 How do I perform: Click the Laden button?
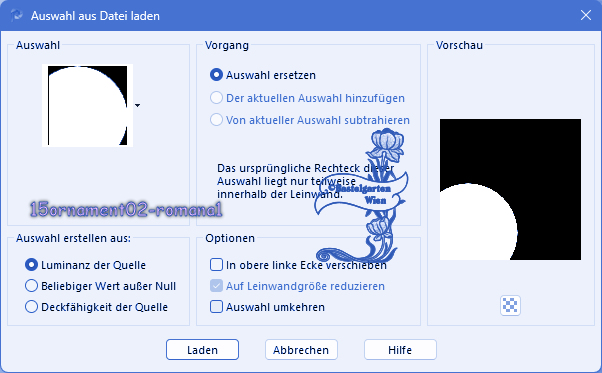202,350
